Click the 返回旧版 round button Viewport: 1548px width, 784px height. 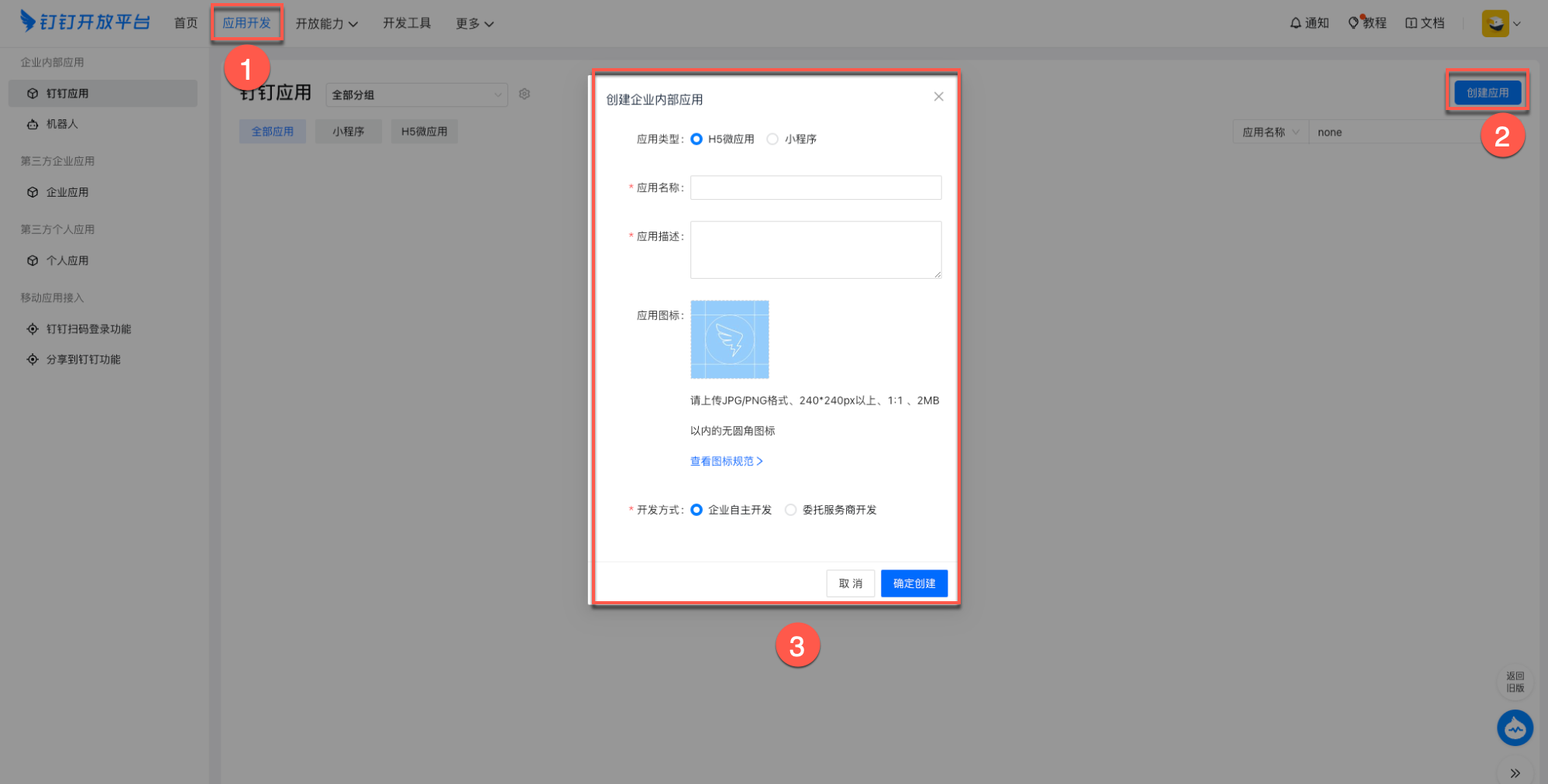(x=1515, y=682)
